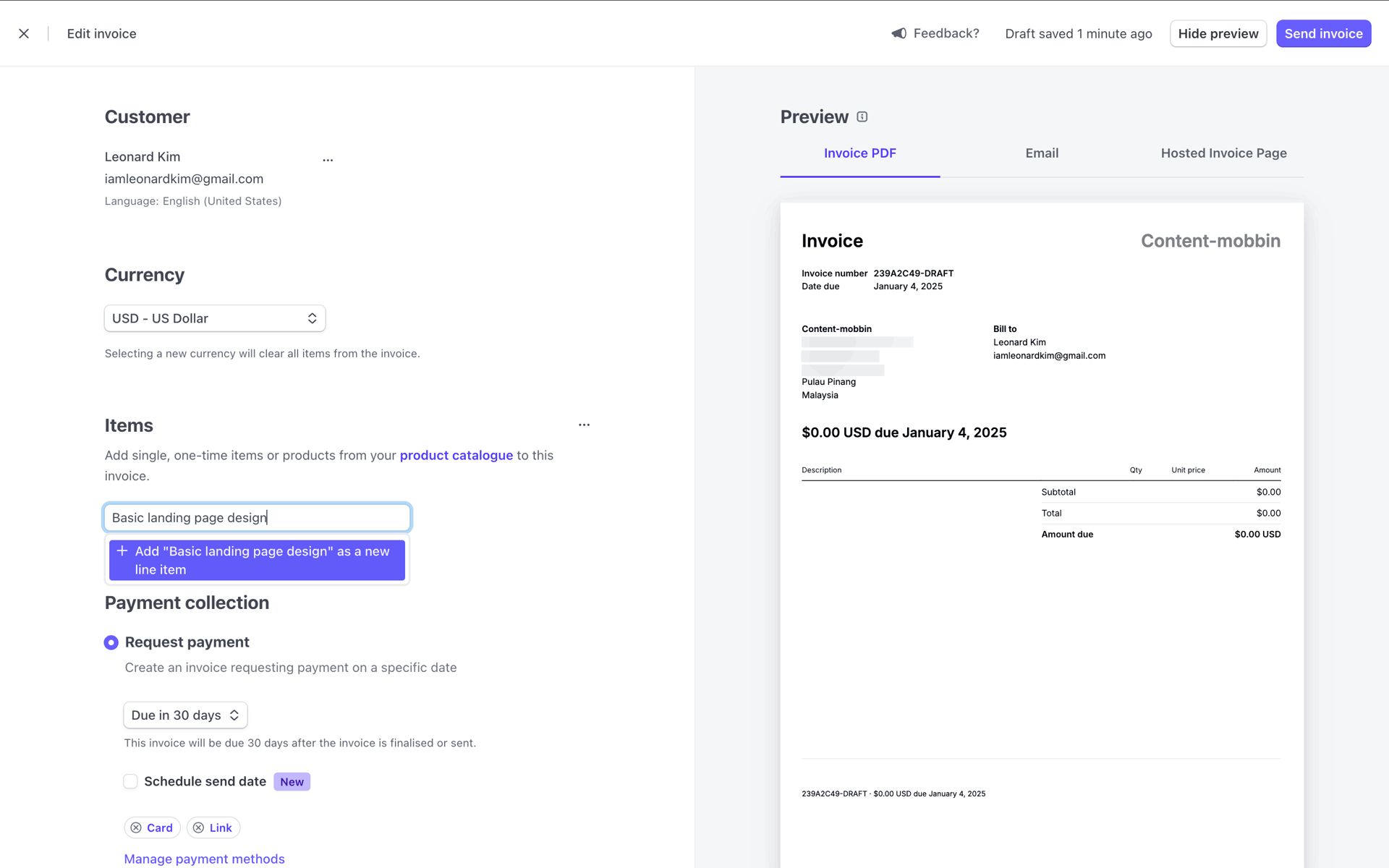The width and height of the screenshot is (1389, 868).
Task: Click Draft saved 1 minute ago status
Action: pyautogui.click(x=1078, y=33)
